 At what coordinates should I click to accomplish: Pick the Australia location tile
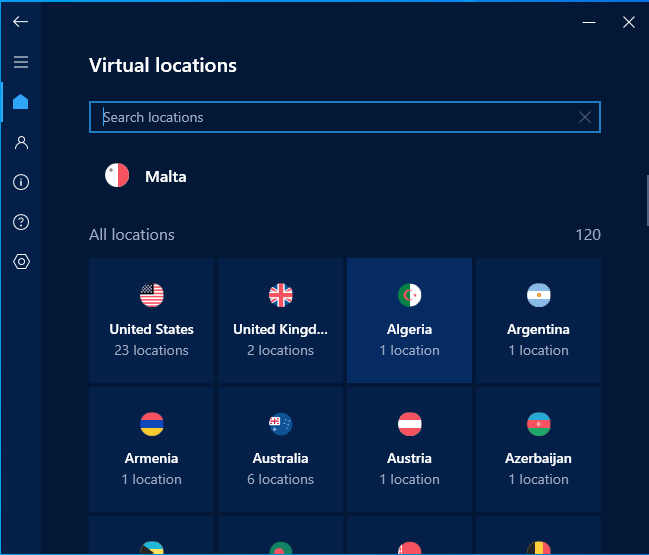[x=280, y=449]
